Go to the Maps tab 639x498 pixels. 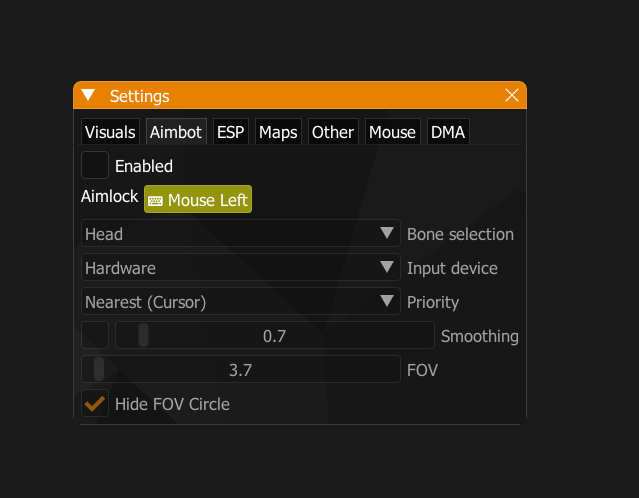(278, 132)
